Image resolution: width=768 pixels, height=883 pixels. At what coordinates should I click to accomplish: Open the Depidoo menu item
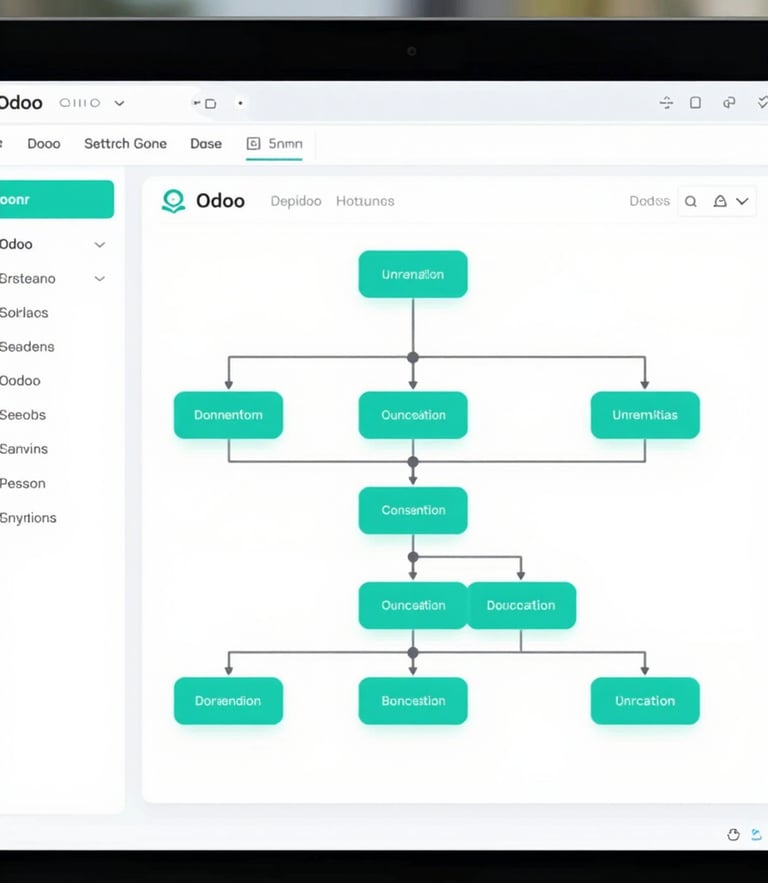point(296,201)
